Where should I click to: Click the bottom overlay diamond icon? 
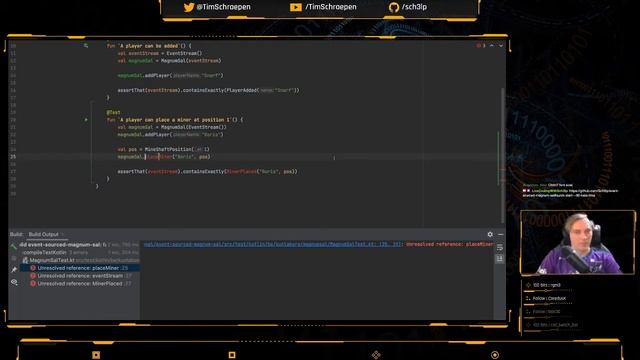coord(376,355)
